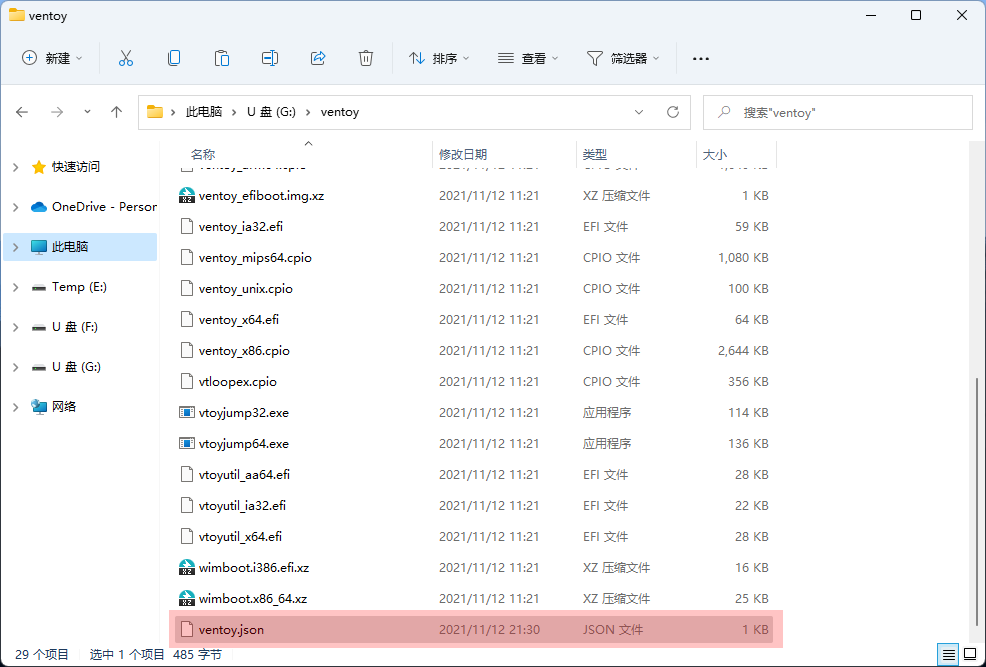Select Temp (E:) drive in sidebar
986x667 pixels.
80,287
